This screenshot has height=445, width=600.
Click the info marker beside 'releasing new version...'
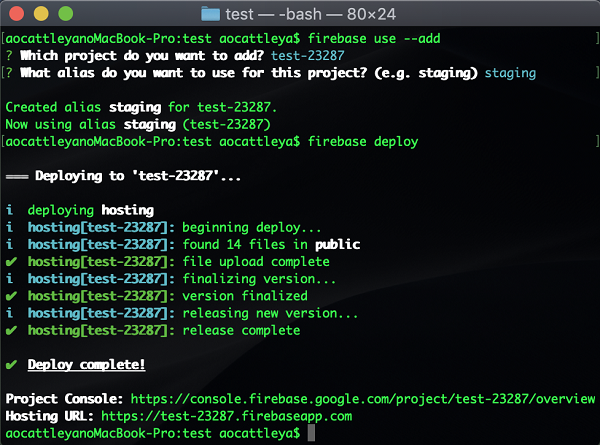click(9, 313)
